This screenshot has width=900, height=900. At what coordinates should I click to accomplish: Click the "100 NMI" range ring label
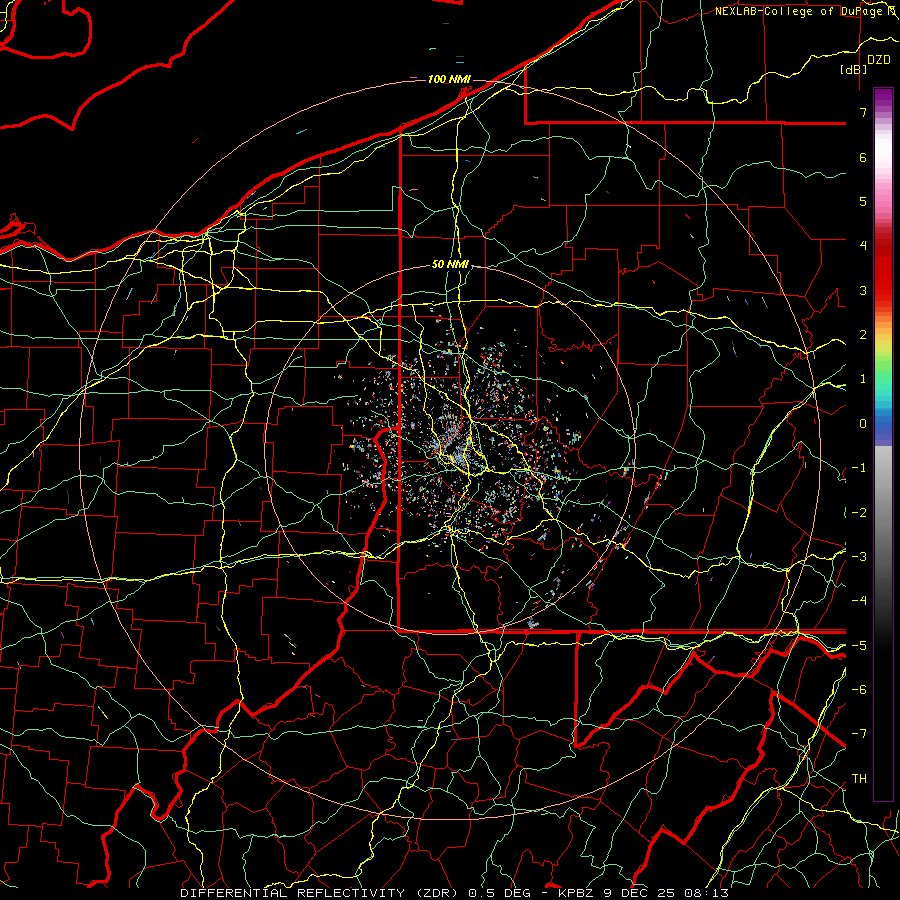coord(449,79)
